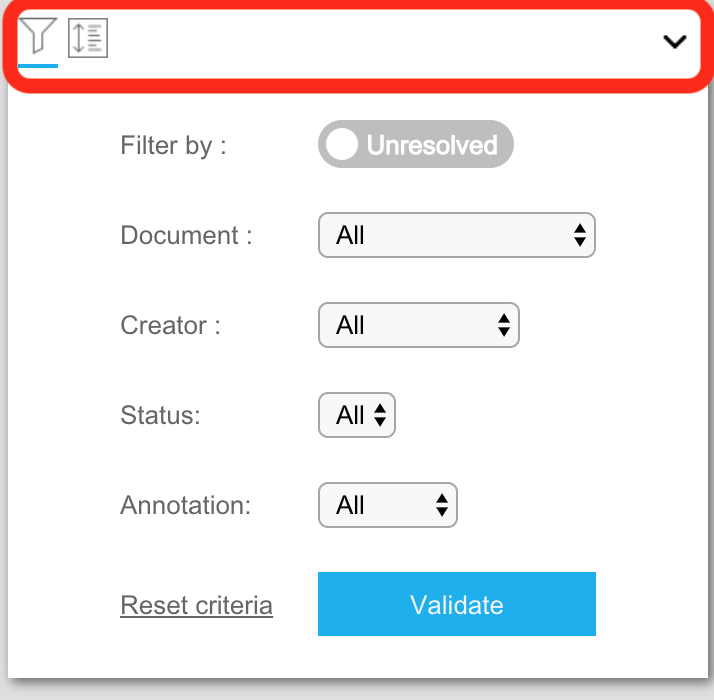Click the blue Validate button
Viewport: 714px width, 700px height.
[457, 604]
